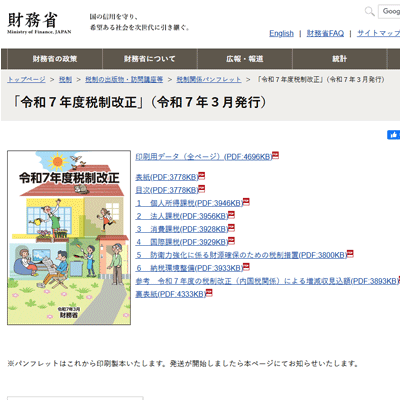Image resolution: width=400 pixels, height=400 pixels.
Task: Click PDF icon beside 個人所得課税 link
Action: (246, 202)
